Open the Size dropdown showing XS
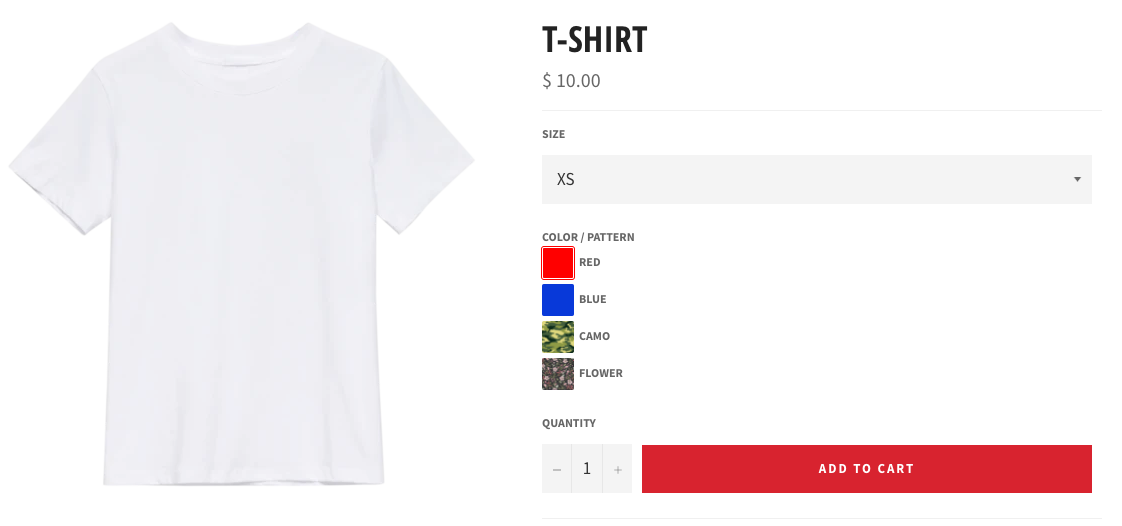This screenshot has height=526, width=1122. (x=816, y=179)
